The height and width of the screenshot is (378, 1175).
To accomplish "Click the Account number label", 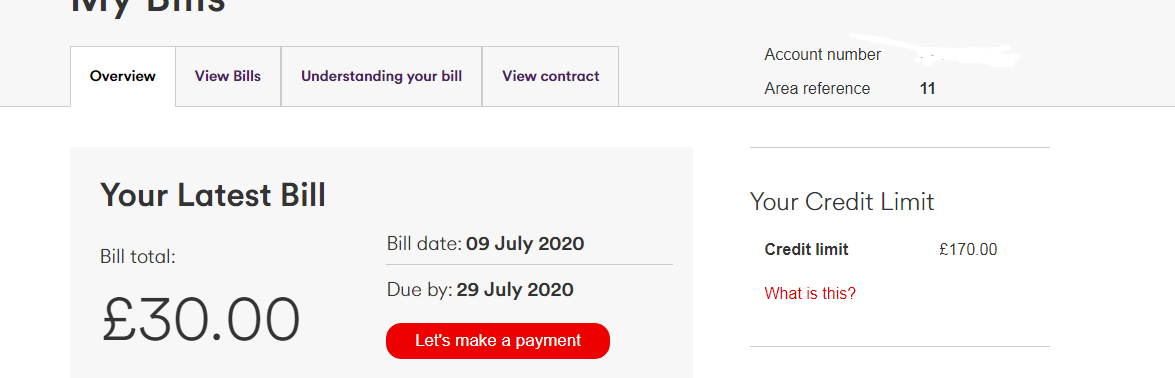I will [x=823, y=55].
